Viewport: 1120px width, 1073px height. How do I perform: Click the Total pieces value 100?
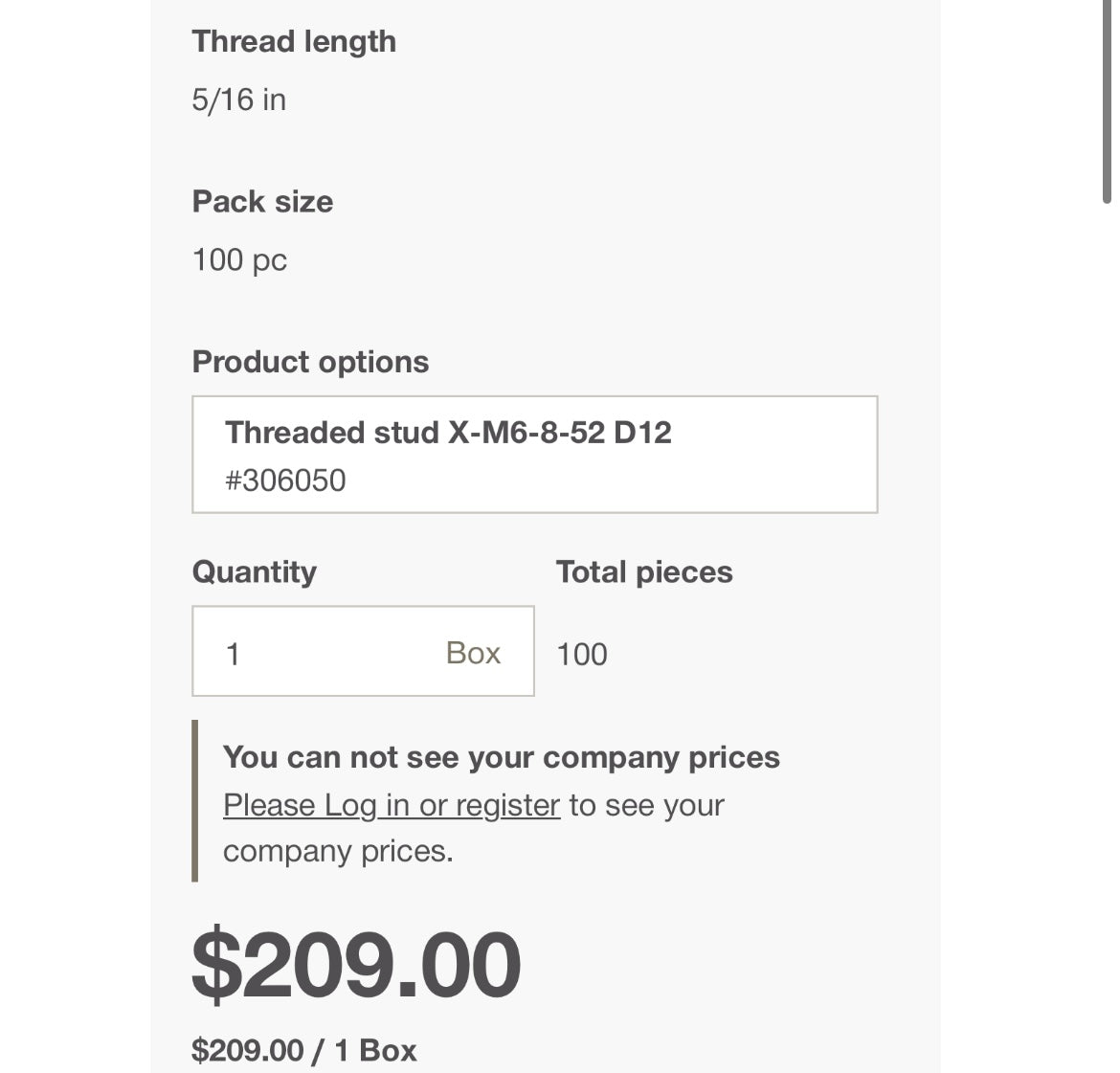(581, 655)
